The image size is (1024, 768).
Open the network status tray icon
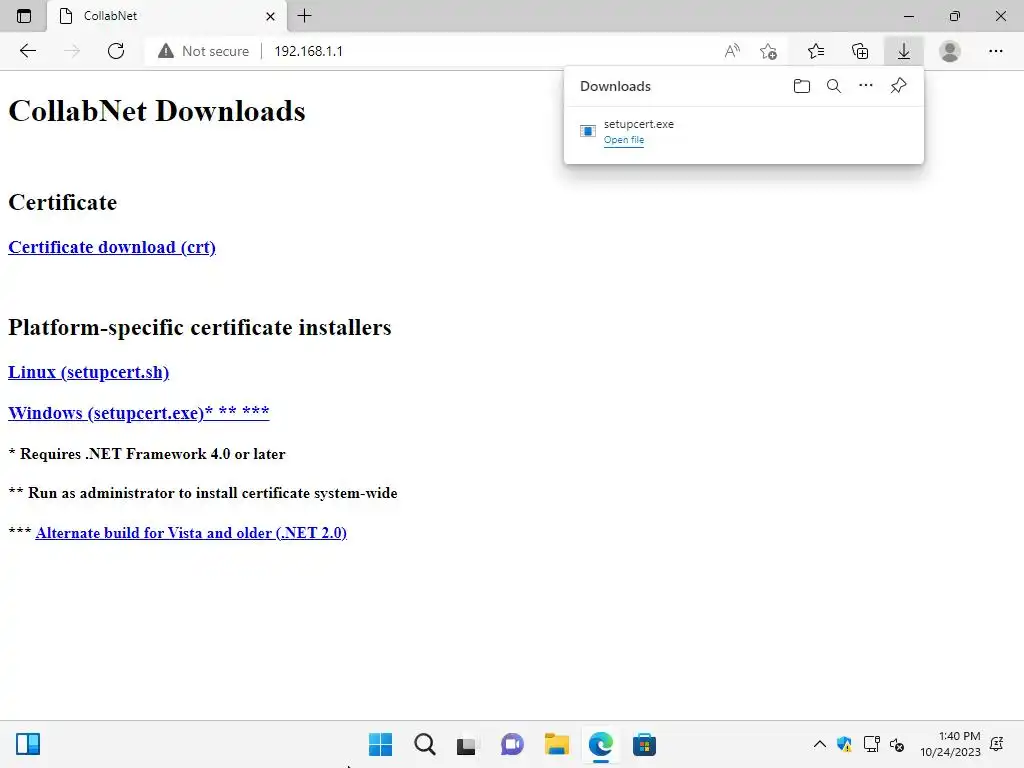pos(871,744)
